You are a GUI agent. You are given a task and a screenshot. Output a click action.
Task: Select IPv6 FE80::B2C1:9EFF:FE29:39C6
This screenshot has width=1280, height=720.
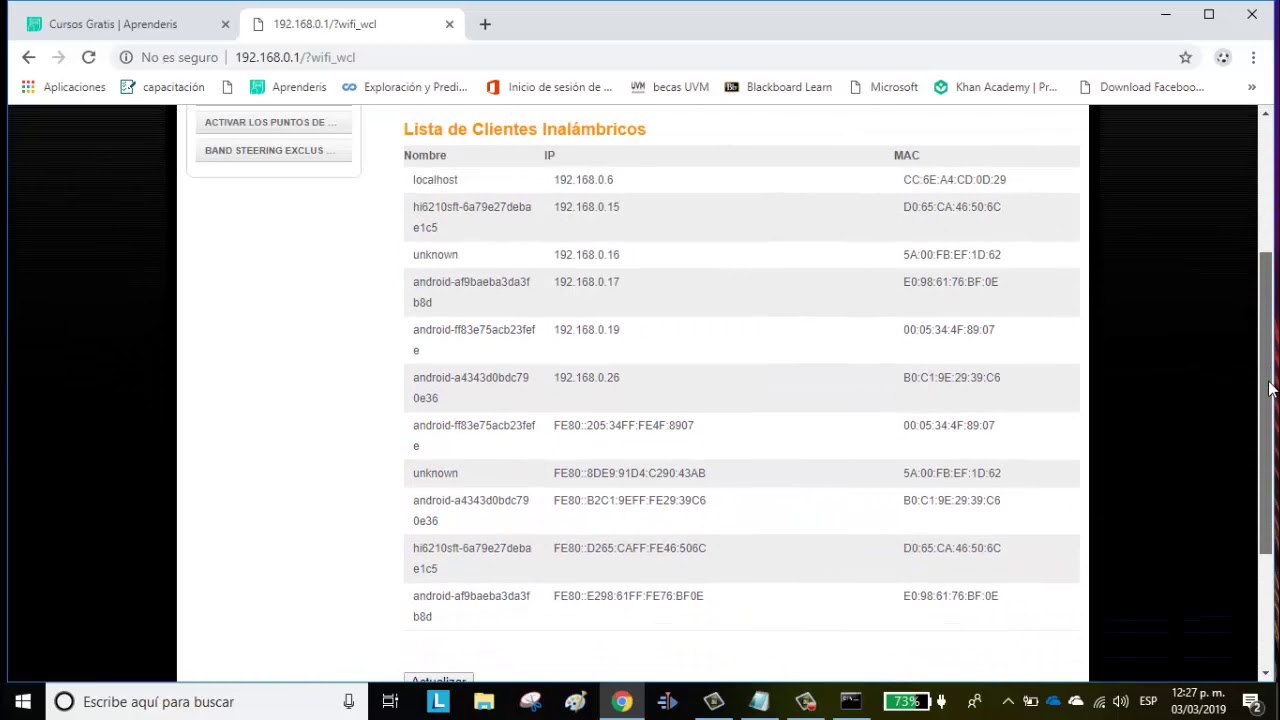[629, 501]
